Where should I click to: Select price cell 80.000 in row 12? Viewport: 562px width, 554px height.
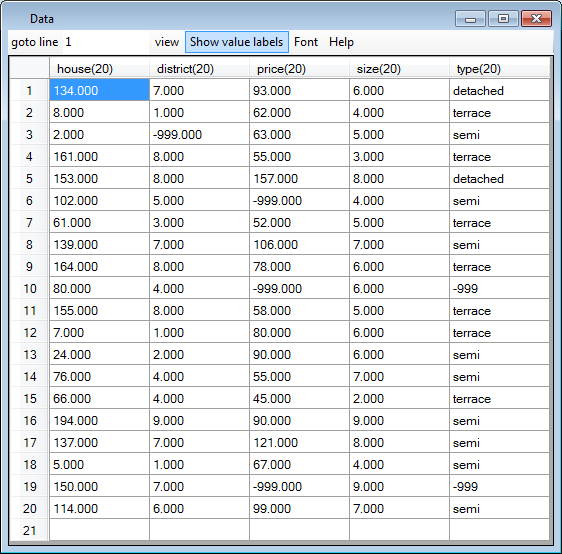(x=299, y=332)
